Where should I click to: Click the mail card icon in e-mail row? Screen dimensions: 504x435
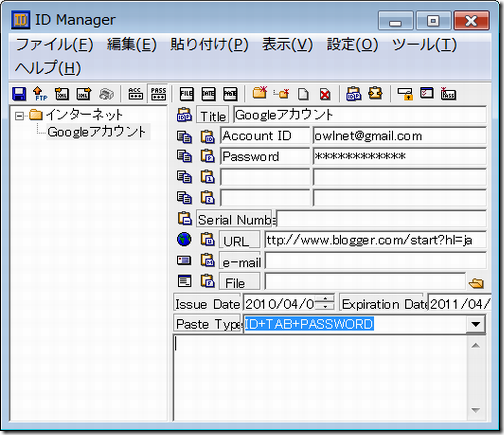tap(184, 260)
